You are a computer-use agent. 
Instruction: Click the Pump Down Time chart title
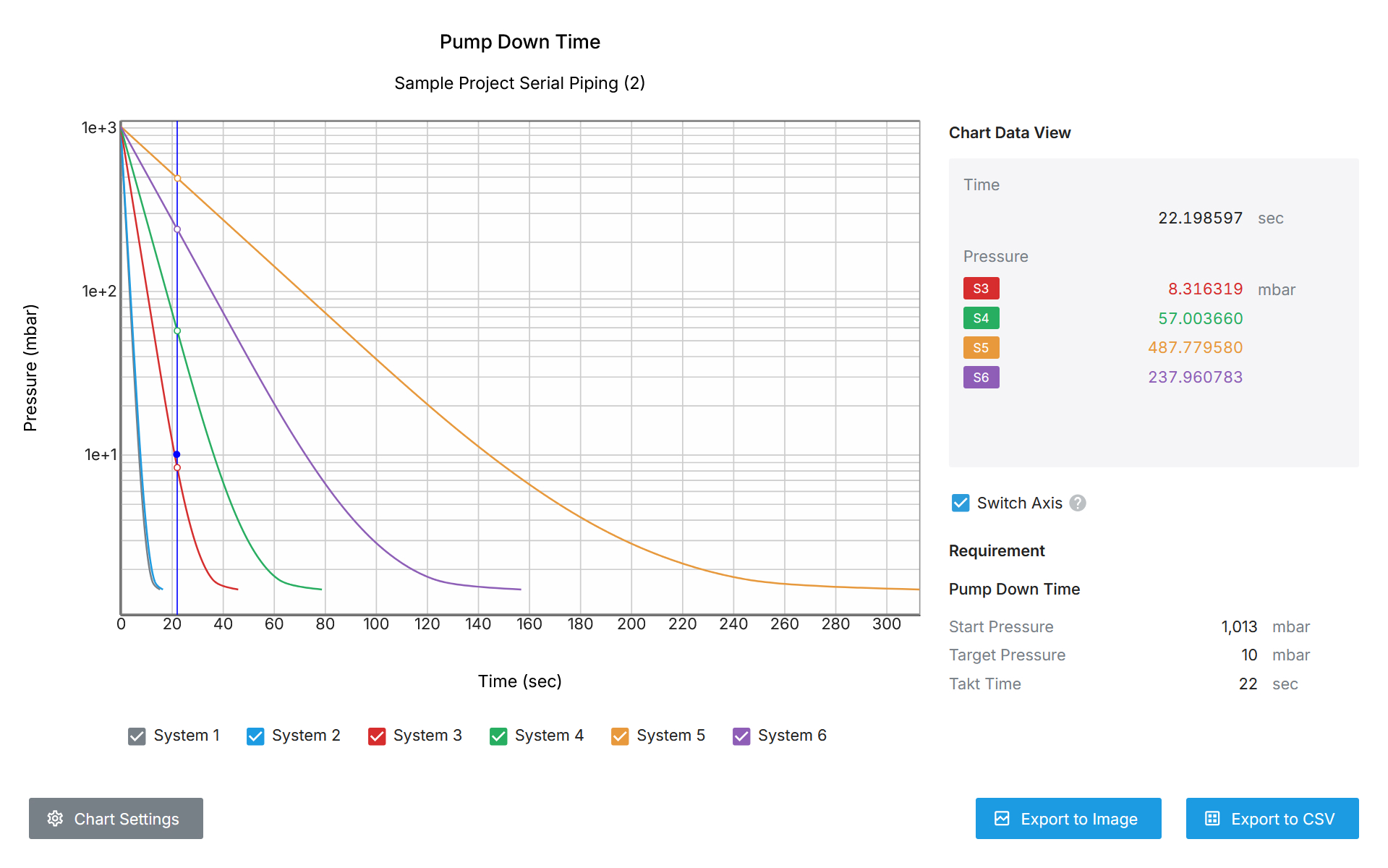[520, 42]
